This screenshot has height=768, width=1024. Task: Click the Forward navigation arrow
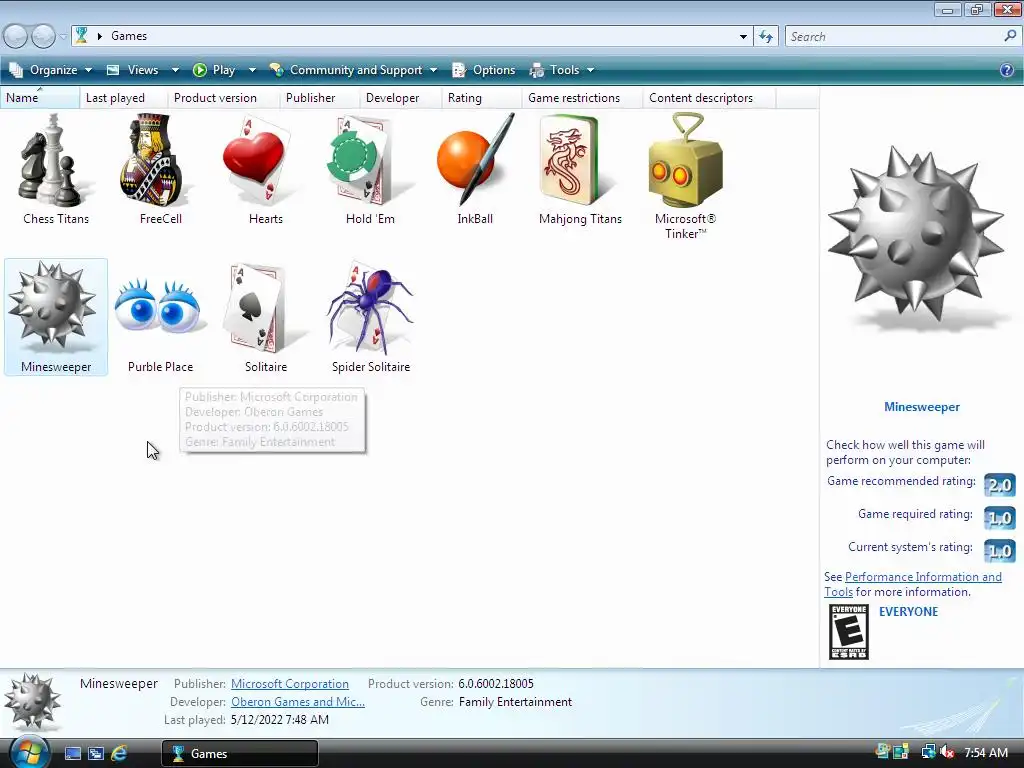[43, 36]
